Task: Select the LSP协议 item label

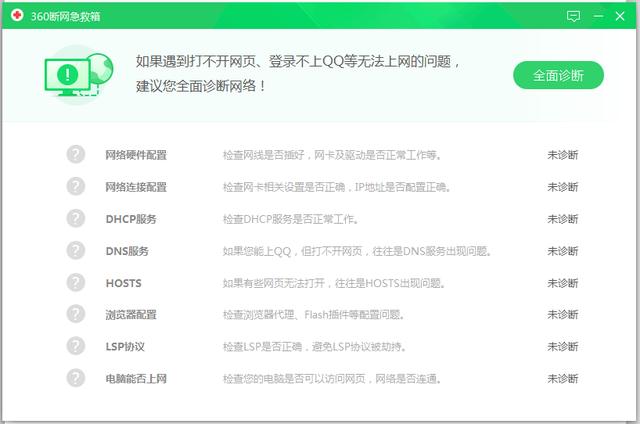Action: [x=125, y=347]
